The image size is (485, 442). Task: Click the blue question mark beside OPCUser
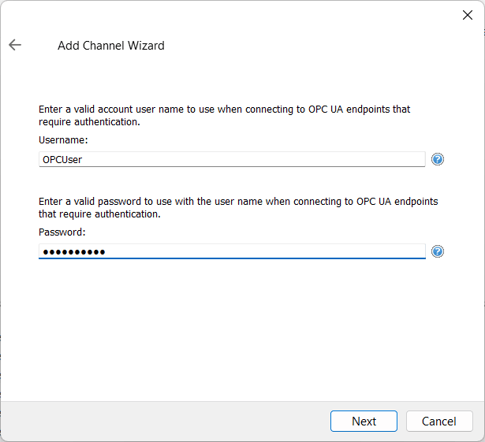pos(437,159)
